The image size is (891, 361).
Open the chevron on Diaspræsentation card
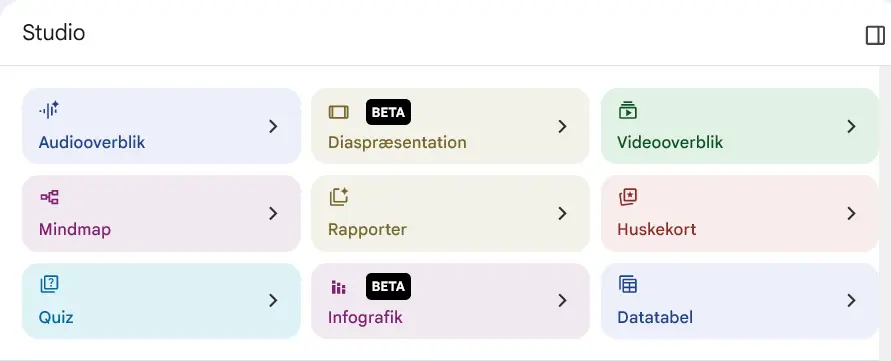coord(563,126)
